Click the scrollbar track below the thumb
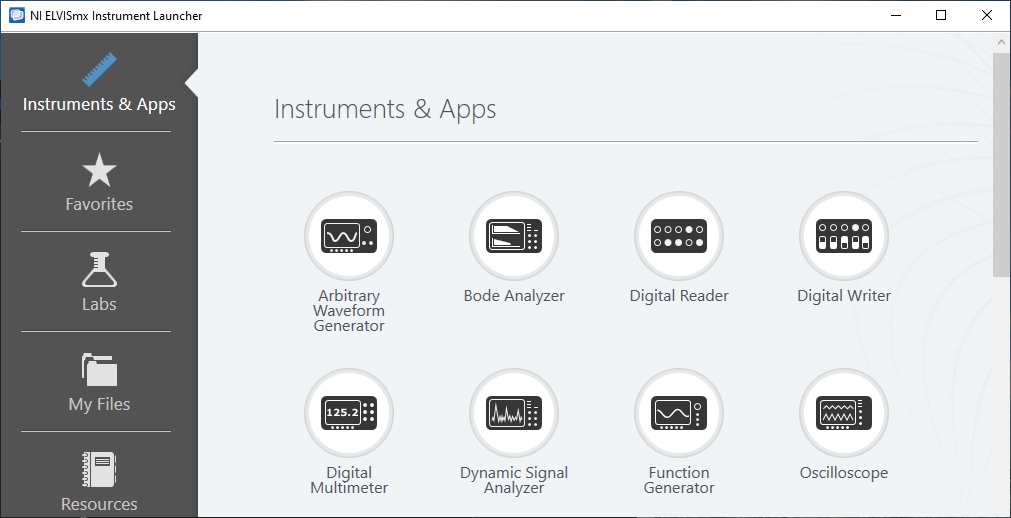 click(1001, 400)
